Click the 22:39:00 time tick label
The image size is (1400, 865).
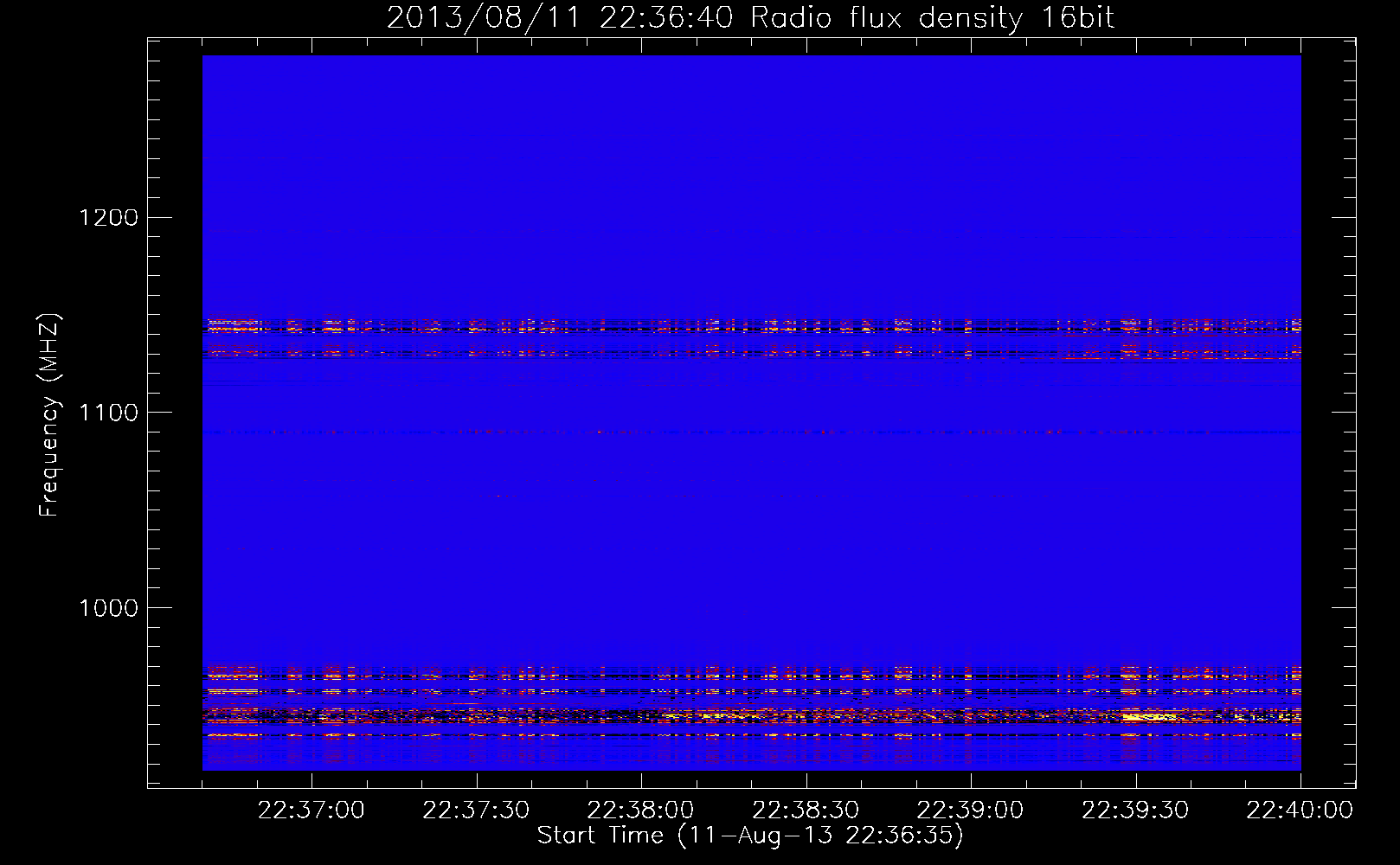click(971, 811)
